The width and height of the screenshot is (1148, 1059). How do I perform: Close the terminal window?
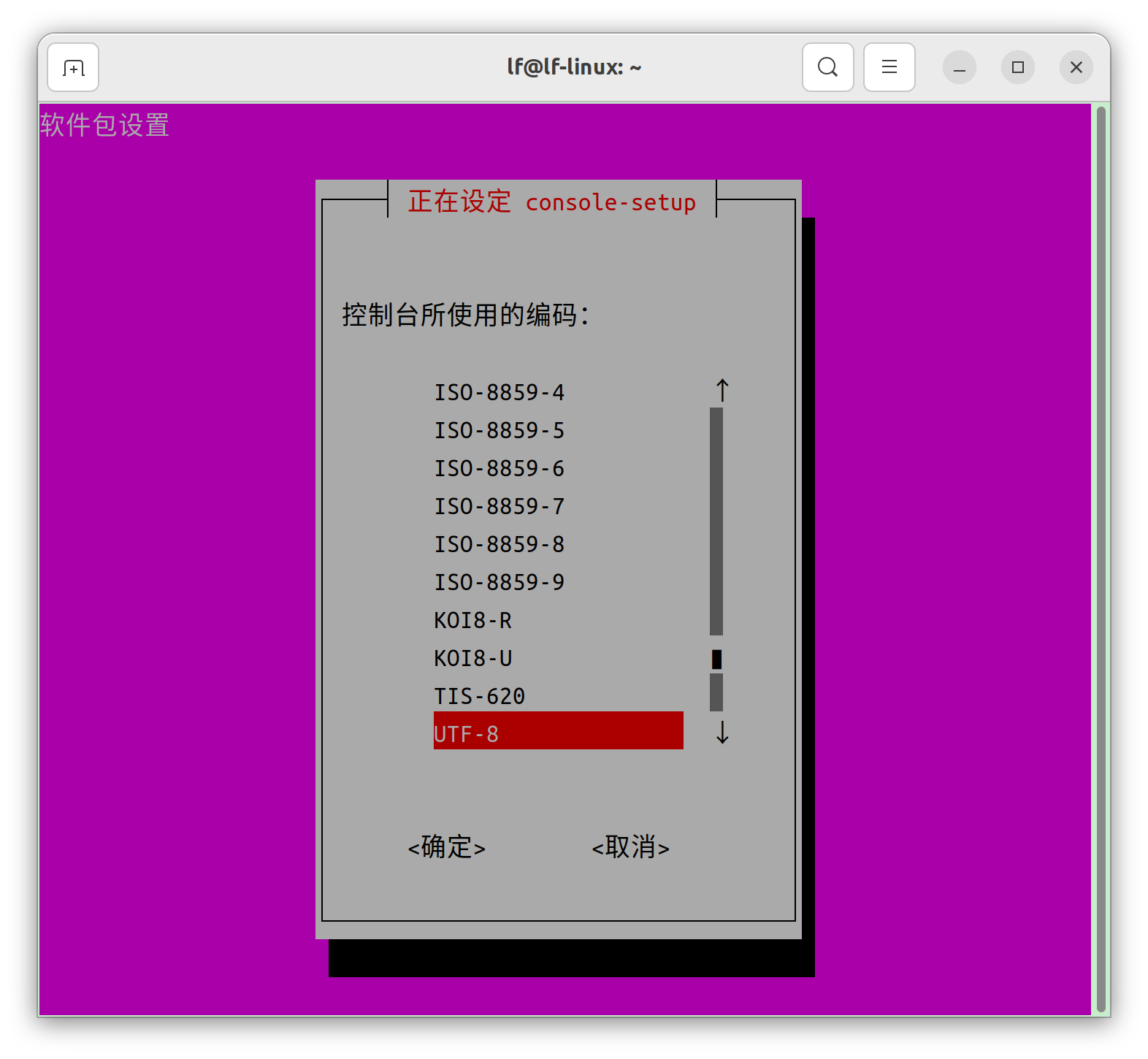1076,68
